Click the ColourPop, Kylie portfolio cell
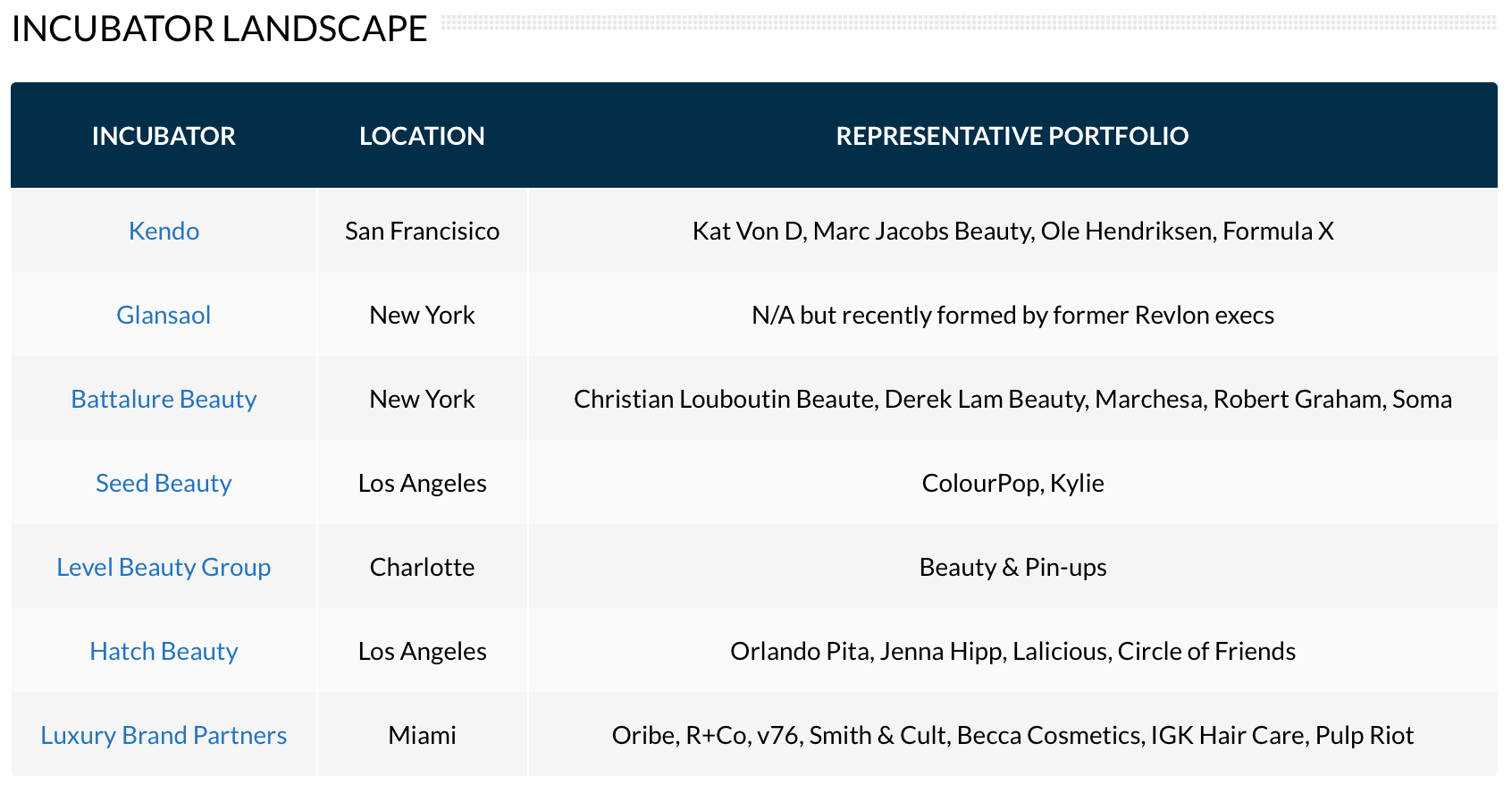Screen dimensions: 1512x794 coord(1012,483)
